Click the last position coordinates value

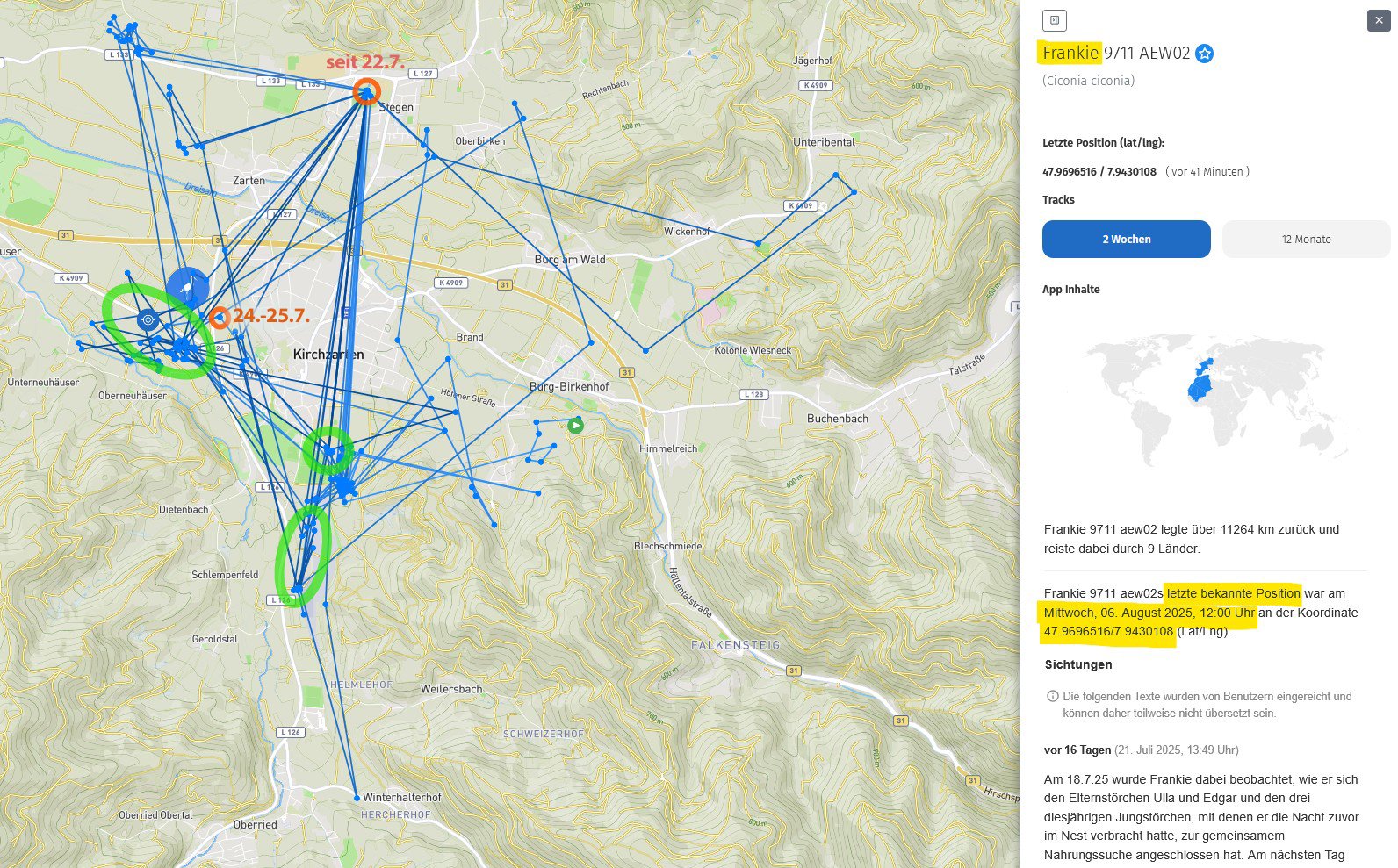point(1099,172)
